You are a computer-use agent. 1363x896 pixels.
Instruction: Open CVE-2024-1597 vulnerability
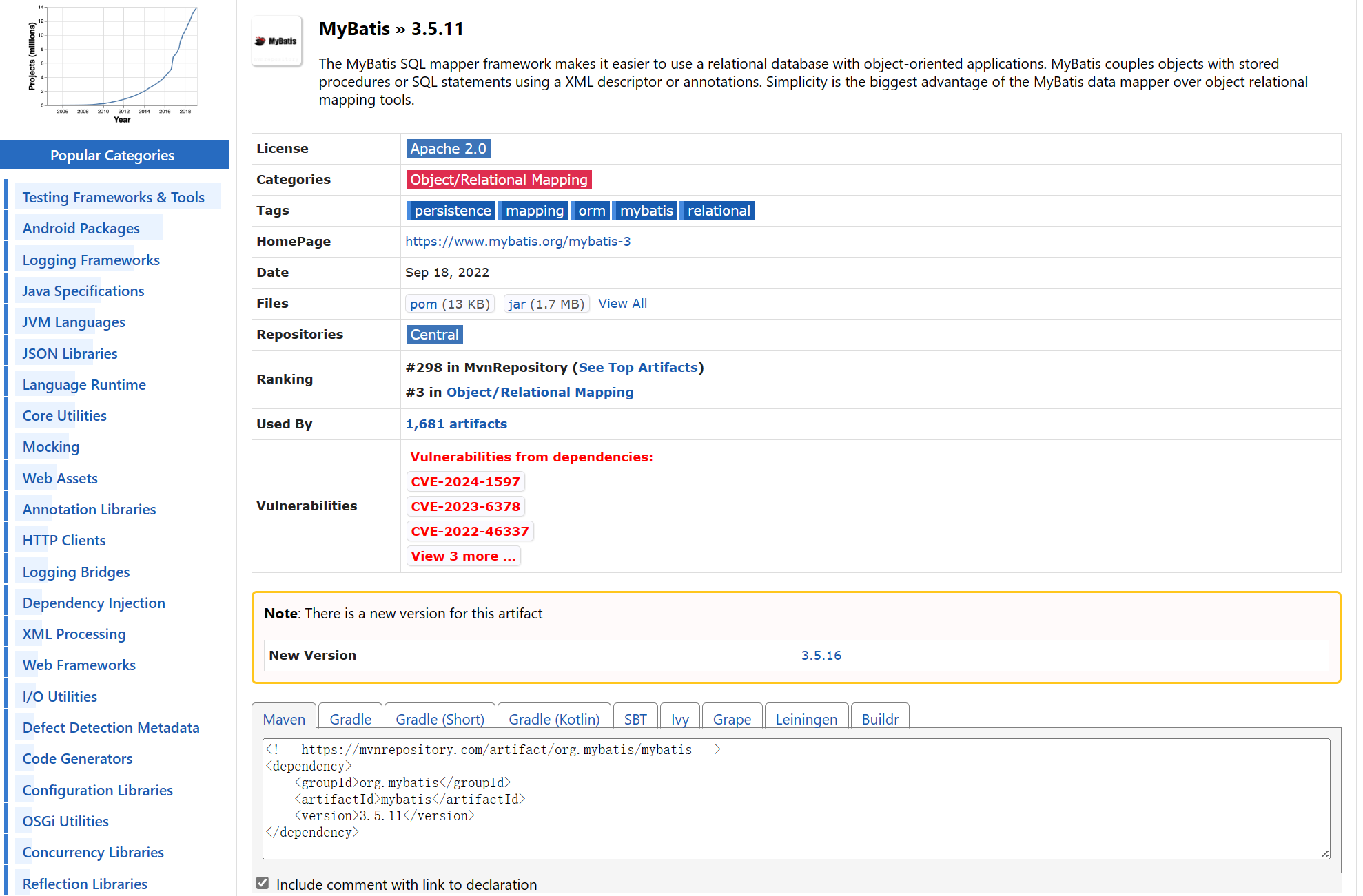point(465,482)
